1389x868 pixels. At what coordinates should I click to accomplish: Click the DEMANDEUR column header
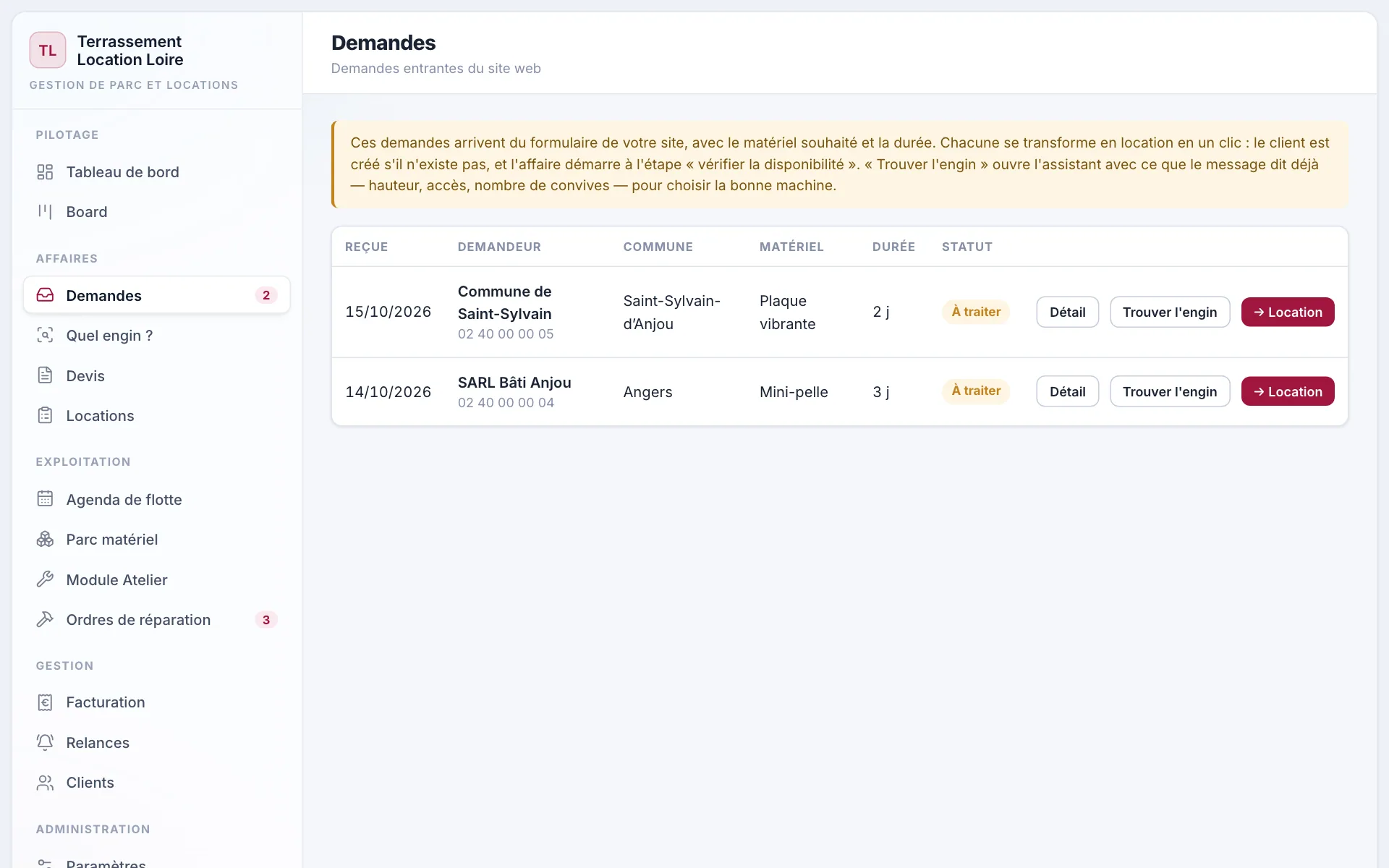(x=499, y=247)
